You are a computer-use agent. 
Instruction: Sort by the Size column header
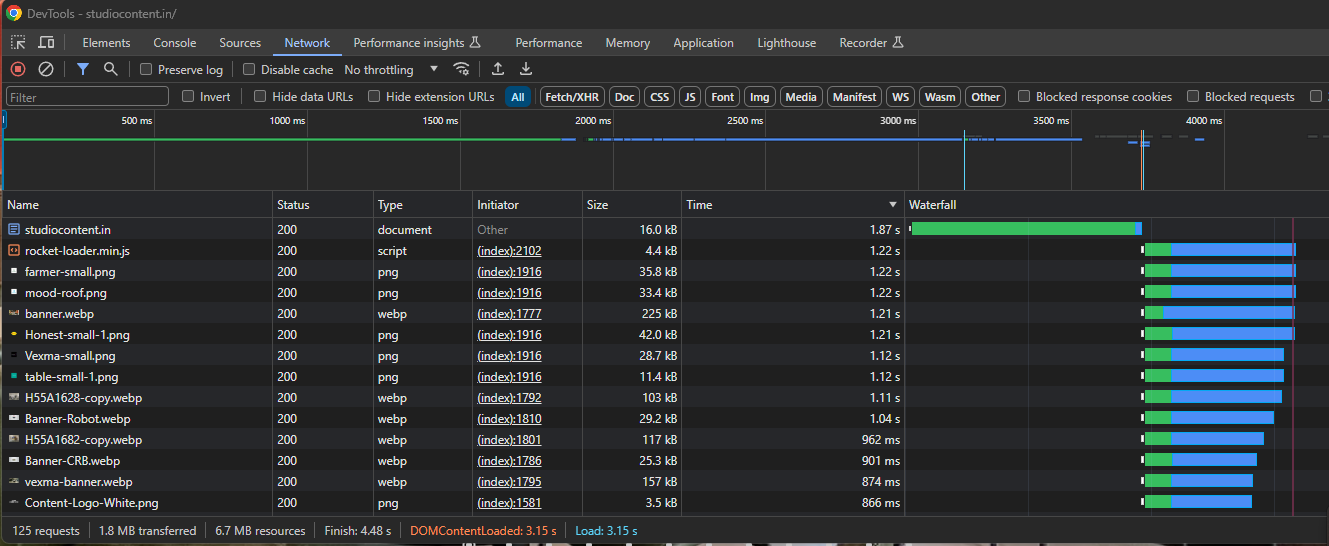[632, 204]
